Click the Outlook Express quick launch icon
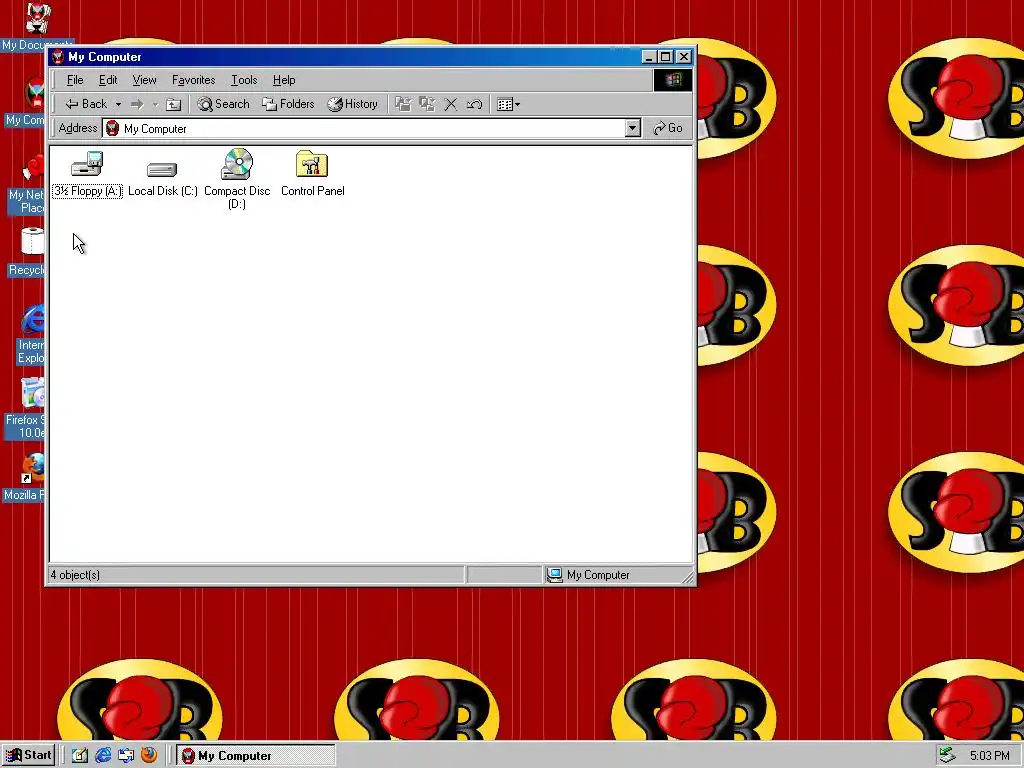 [126, 756]
